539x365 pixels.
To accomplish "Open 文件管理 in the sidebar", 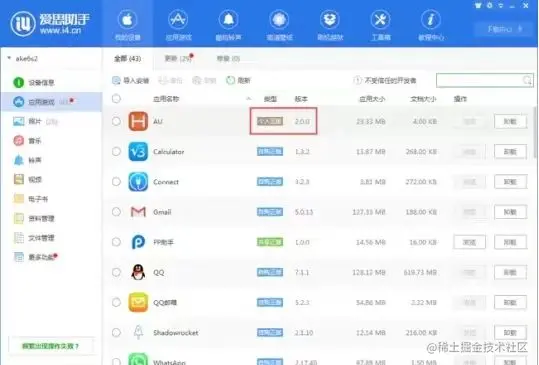I will coord(34,237).
